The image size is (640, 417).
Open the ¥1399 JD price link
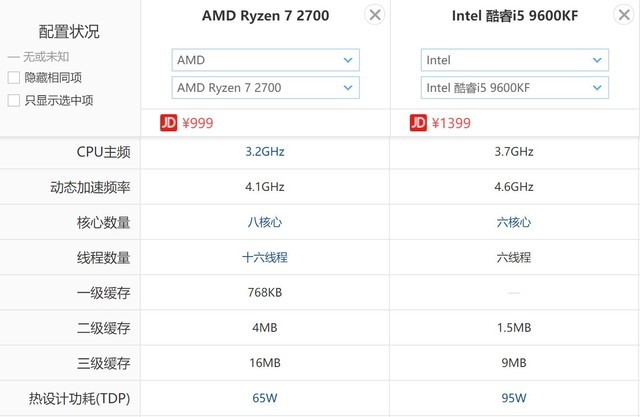pyautogui.click(x=451, y=123)
